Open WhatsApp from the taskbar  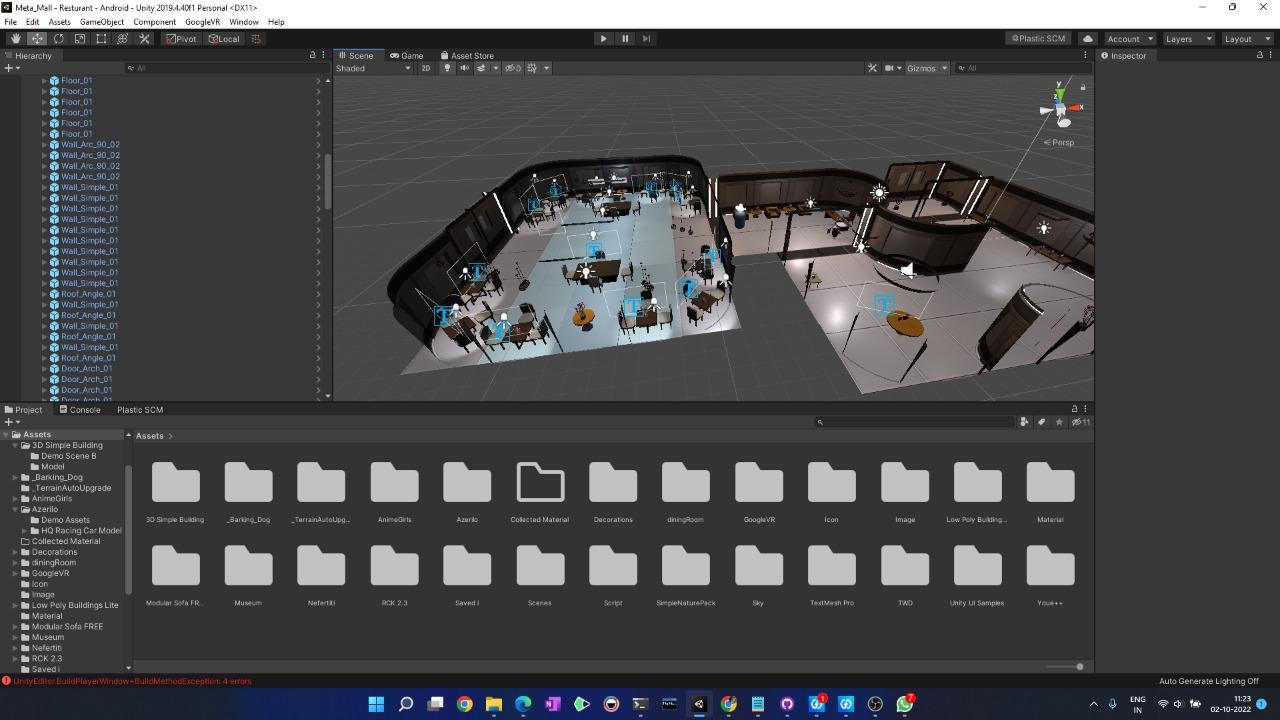point(905,704)
